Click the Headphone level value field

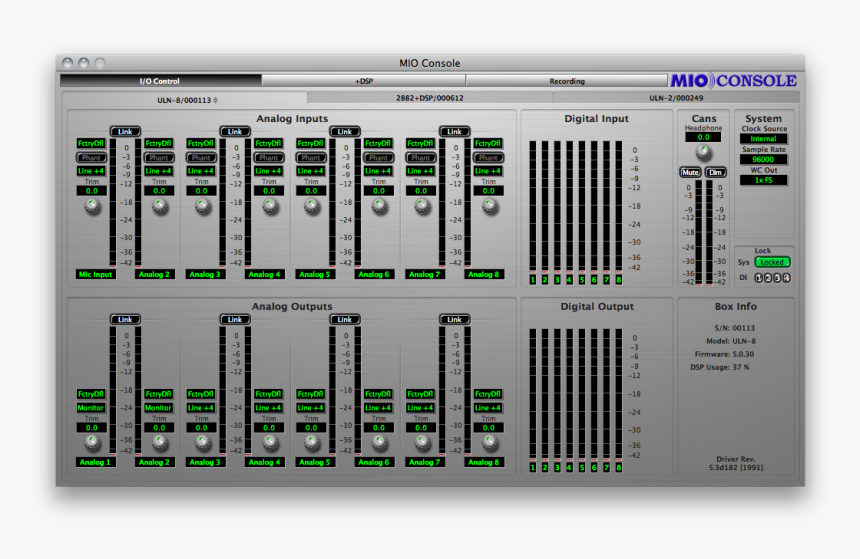703,137
